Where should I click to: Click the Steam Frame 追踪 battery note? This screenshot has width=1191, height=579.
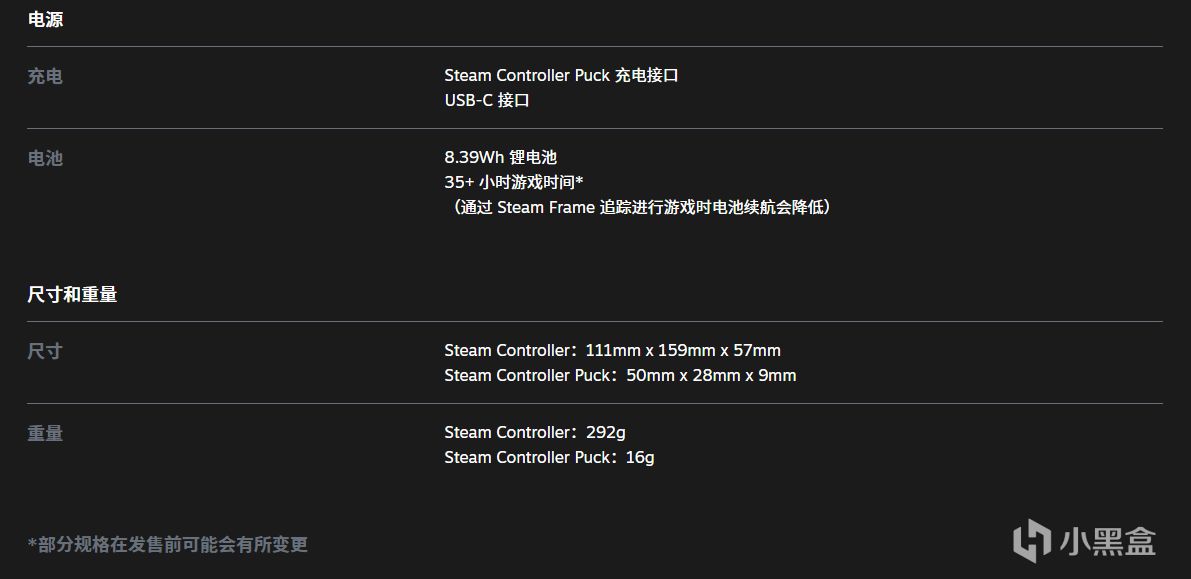tap(639, 208)
